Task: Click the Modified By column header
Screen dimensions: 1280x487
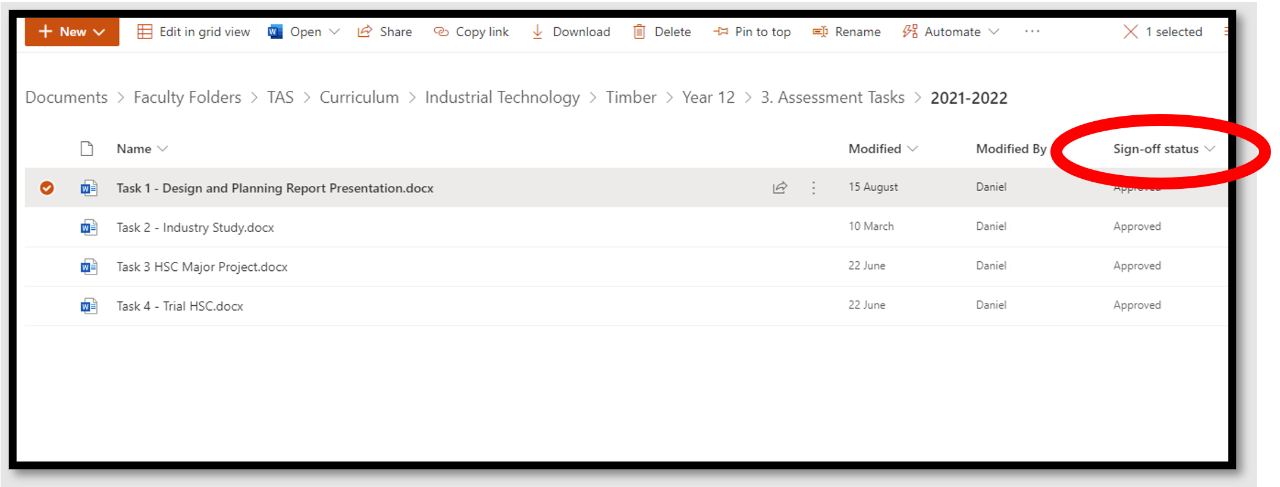Action: click(x=1011, y=149)
